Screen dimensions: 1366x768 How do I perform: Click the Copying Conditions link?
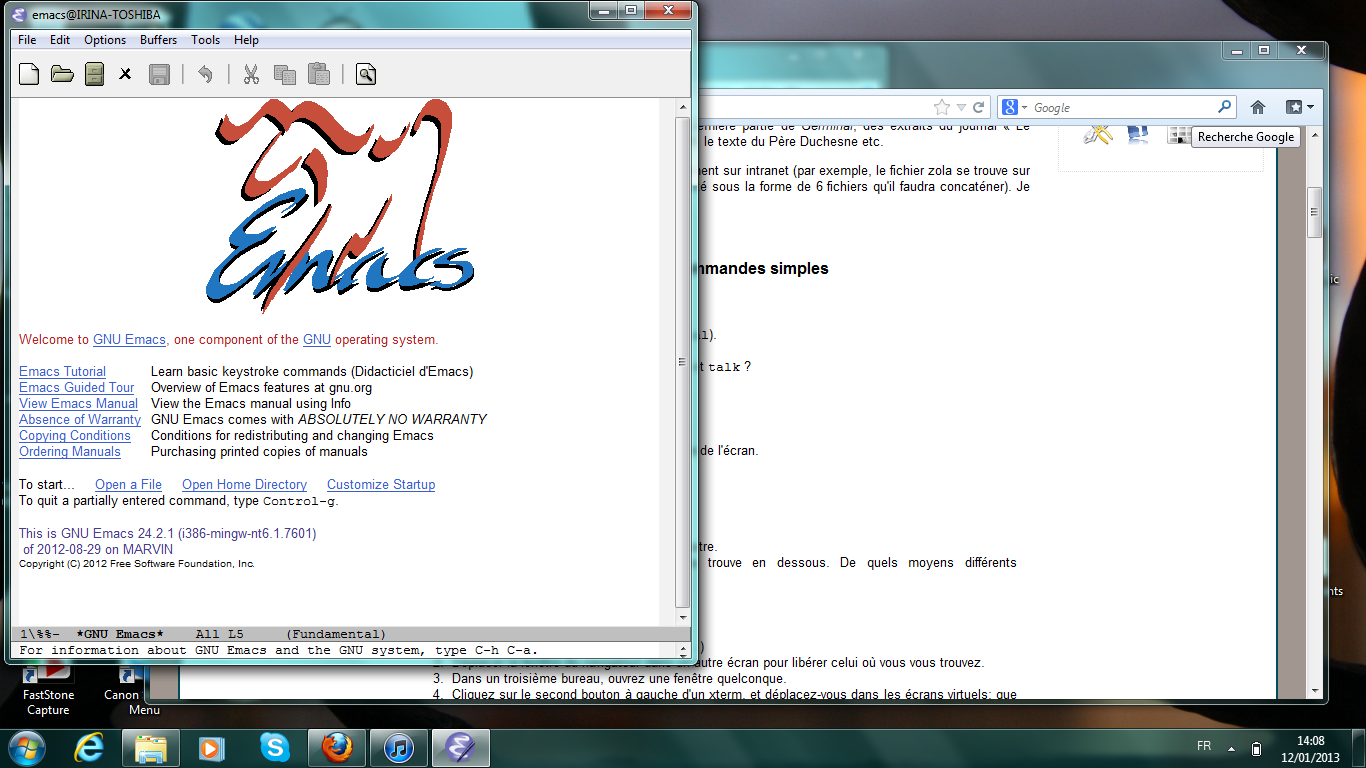pos(75,435)
